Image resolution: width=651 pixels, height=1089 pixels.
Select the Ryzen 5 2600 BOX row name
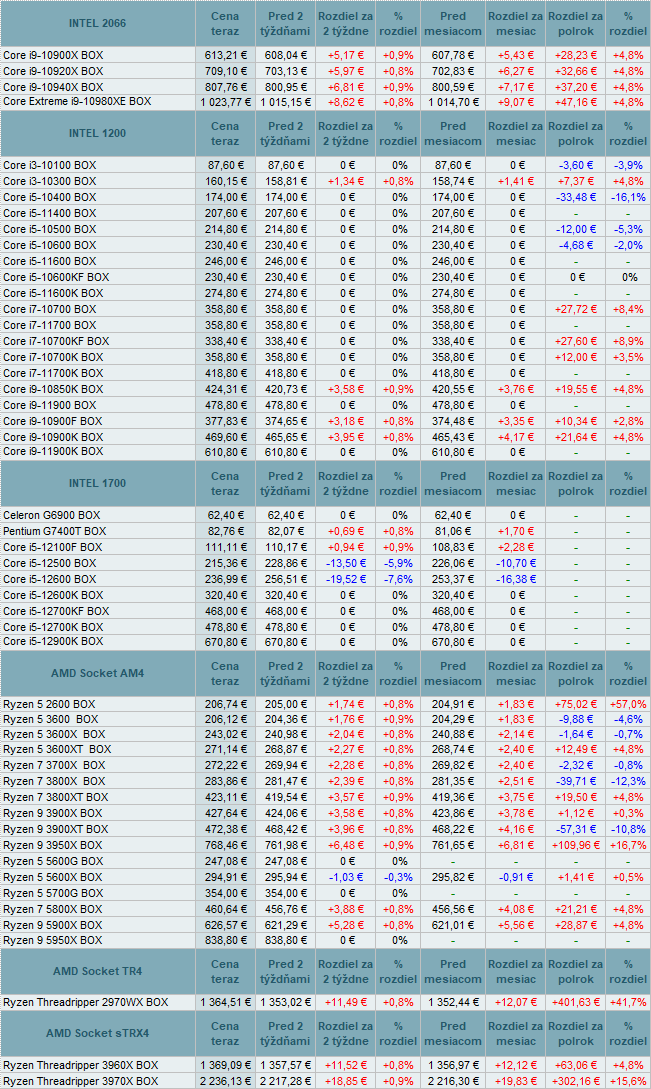click(49, 704)
